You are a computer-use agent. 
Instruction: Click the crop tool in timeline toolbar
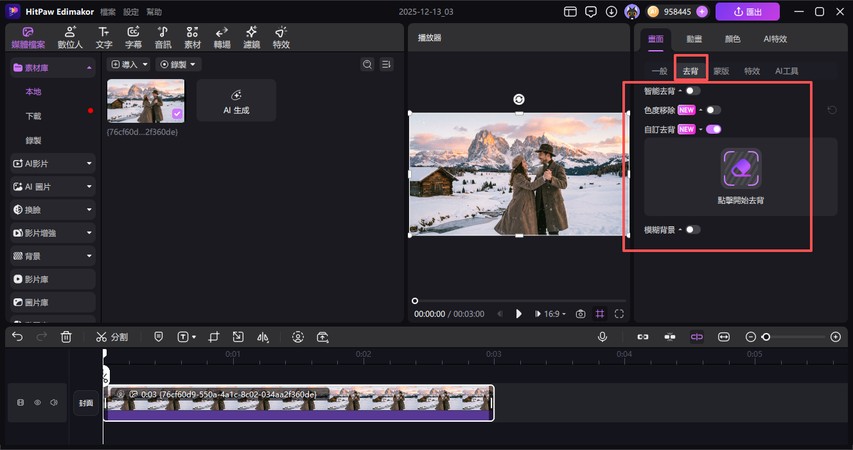(213, 337)
